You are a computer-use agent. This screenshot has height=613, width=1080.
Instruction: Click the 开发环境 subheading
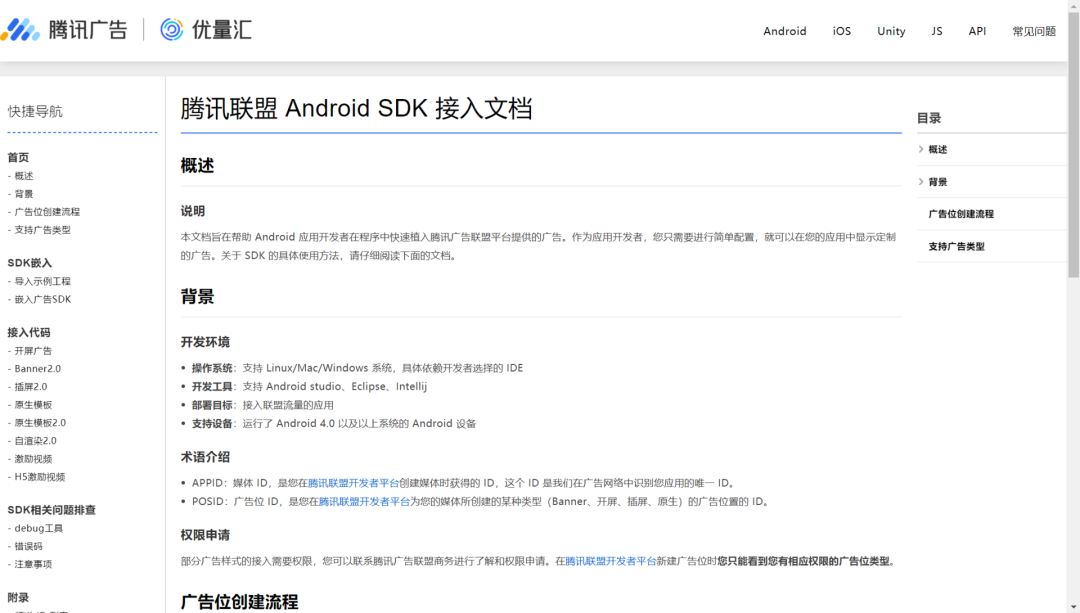pyautogui.click(x=205, y=342)
